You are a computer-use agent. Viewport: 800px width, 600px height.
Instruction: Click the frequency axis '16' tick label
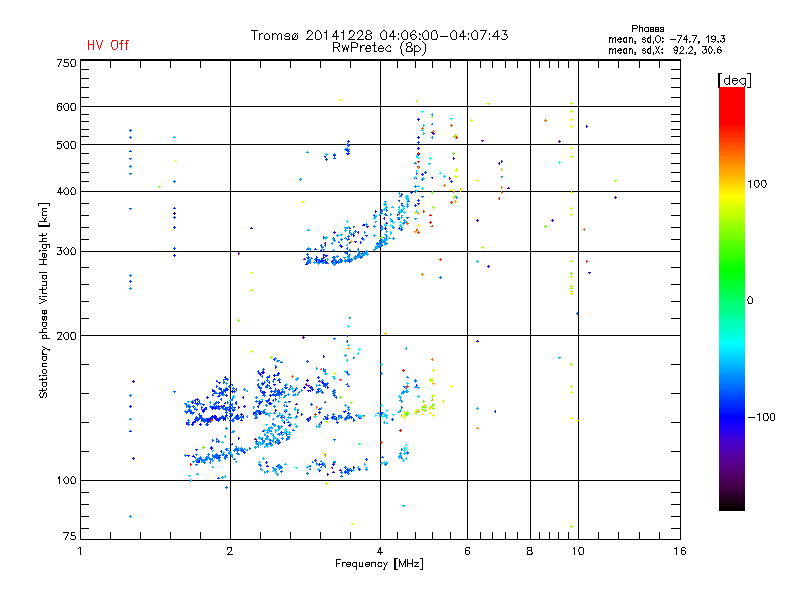point(680,551)
